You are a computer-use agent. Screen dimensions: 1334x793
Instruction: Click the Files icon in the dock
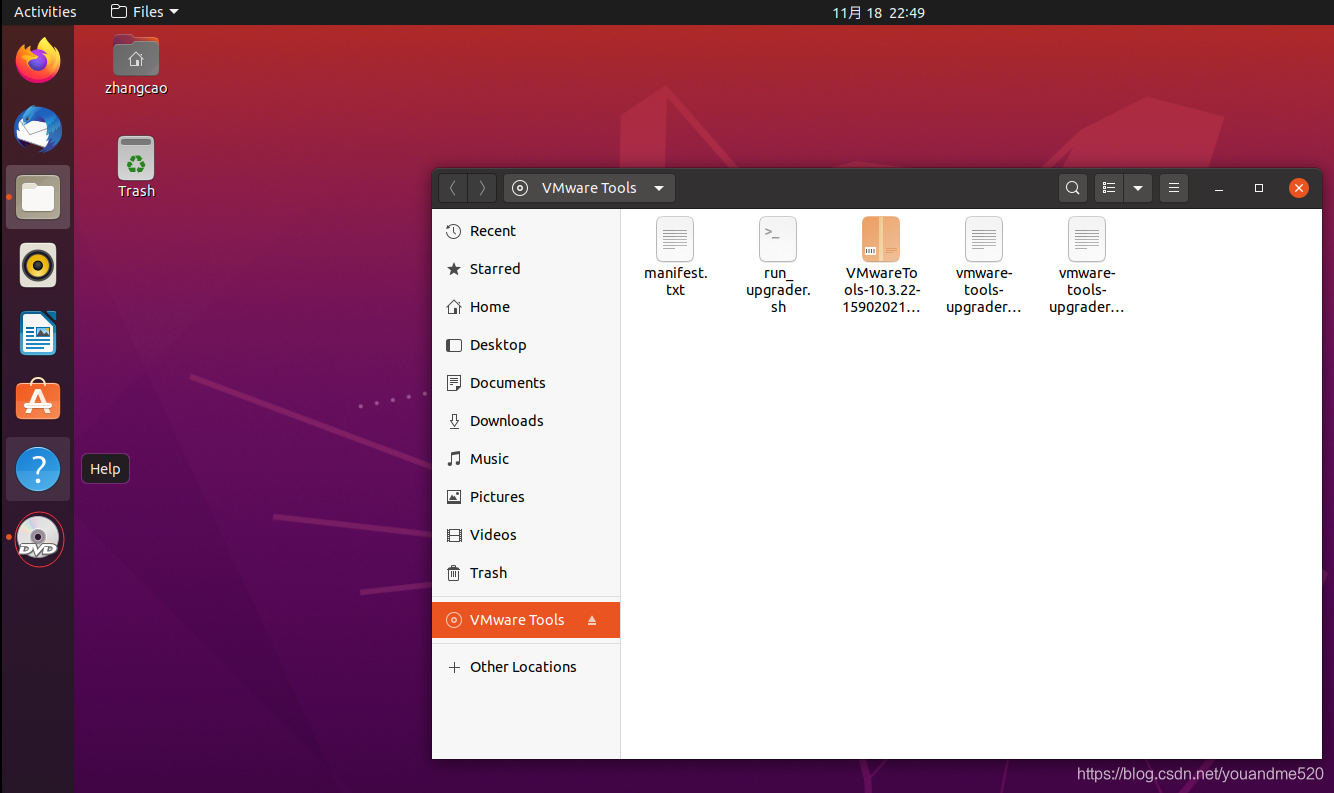[38, 197]
